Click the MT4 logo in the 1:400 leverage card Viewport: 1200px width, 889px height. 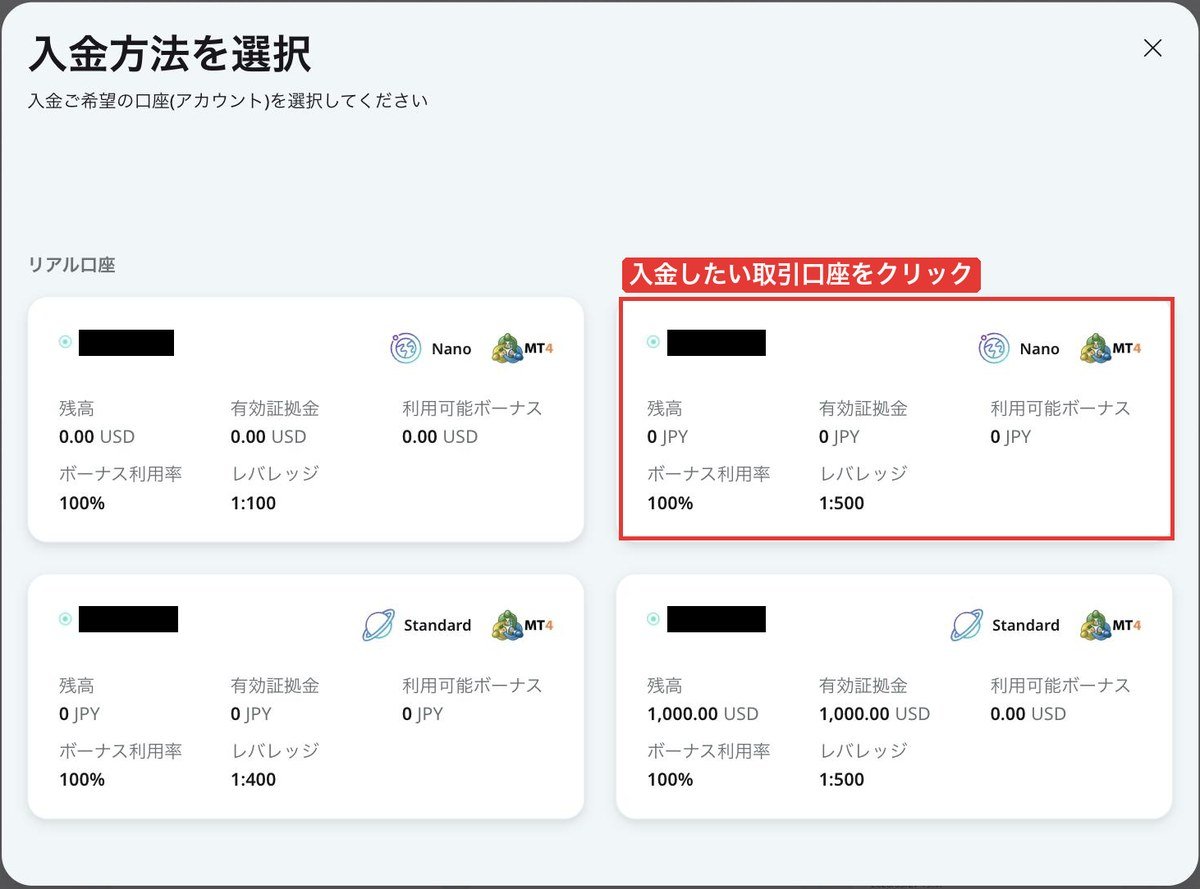523,625
